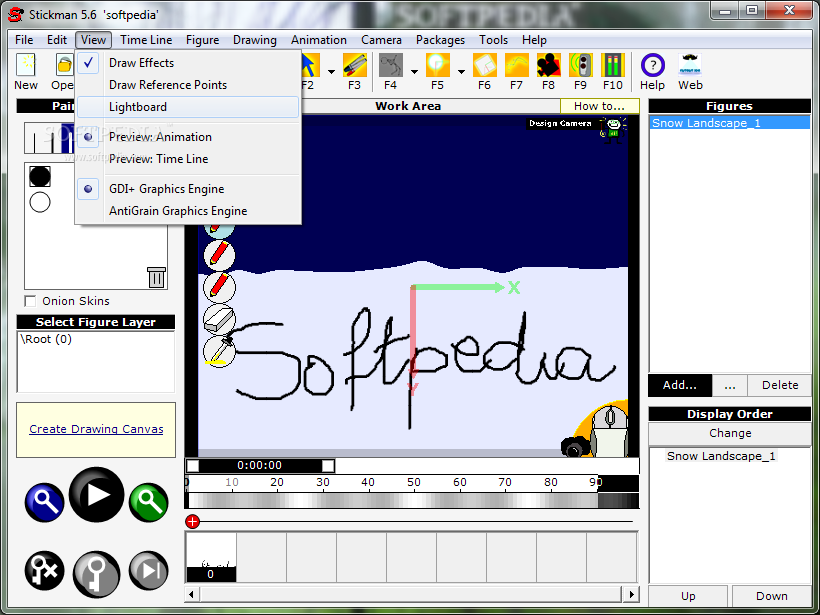Toggle the Draw Effects menu option
The height and width of the screenshot is (615, 820).
188,63
